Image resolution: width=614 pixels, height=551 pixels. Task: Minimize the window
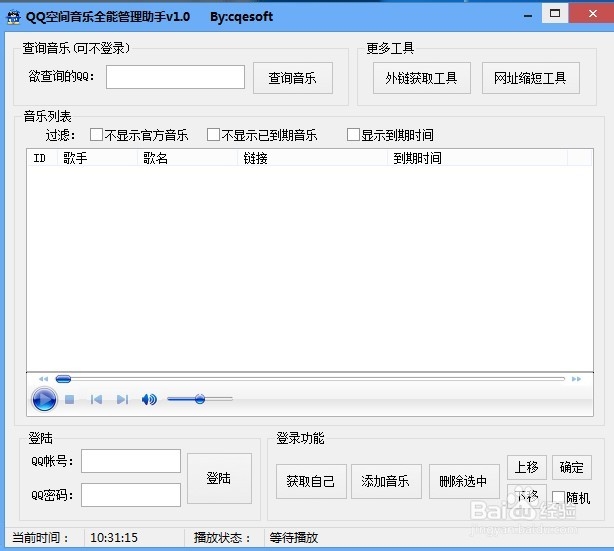tap(527, 16)
